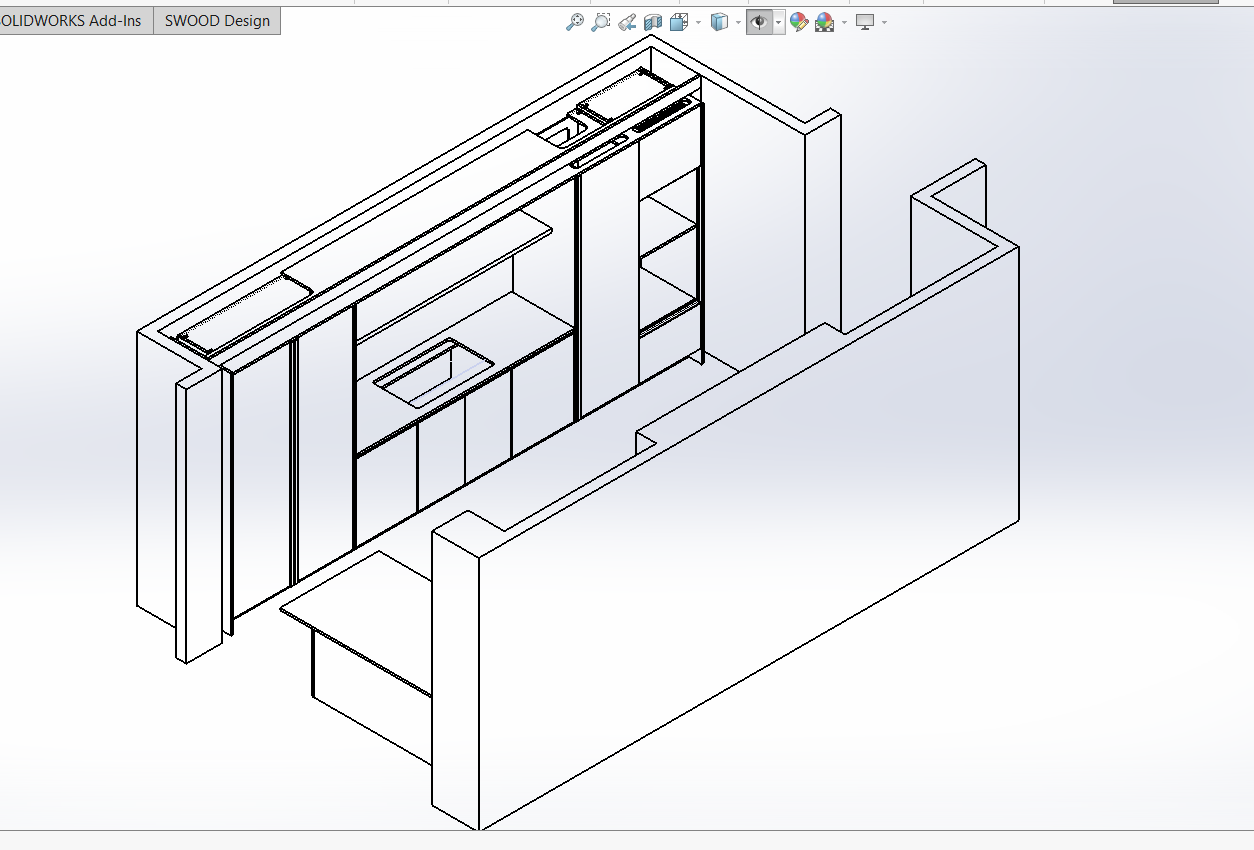Expand the Display Style dropdown arrow

coord(738,22)
